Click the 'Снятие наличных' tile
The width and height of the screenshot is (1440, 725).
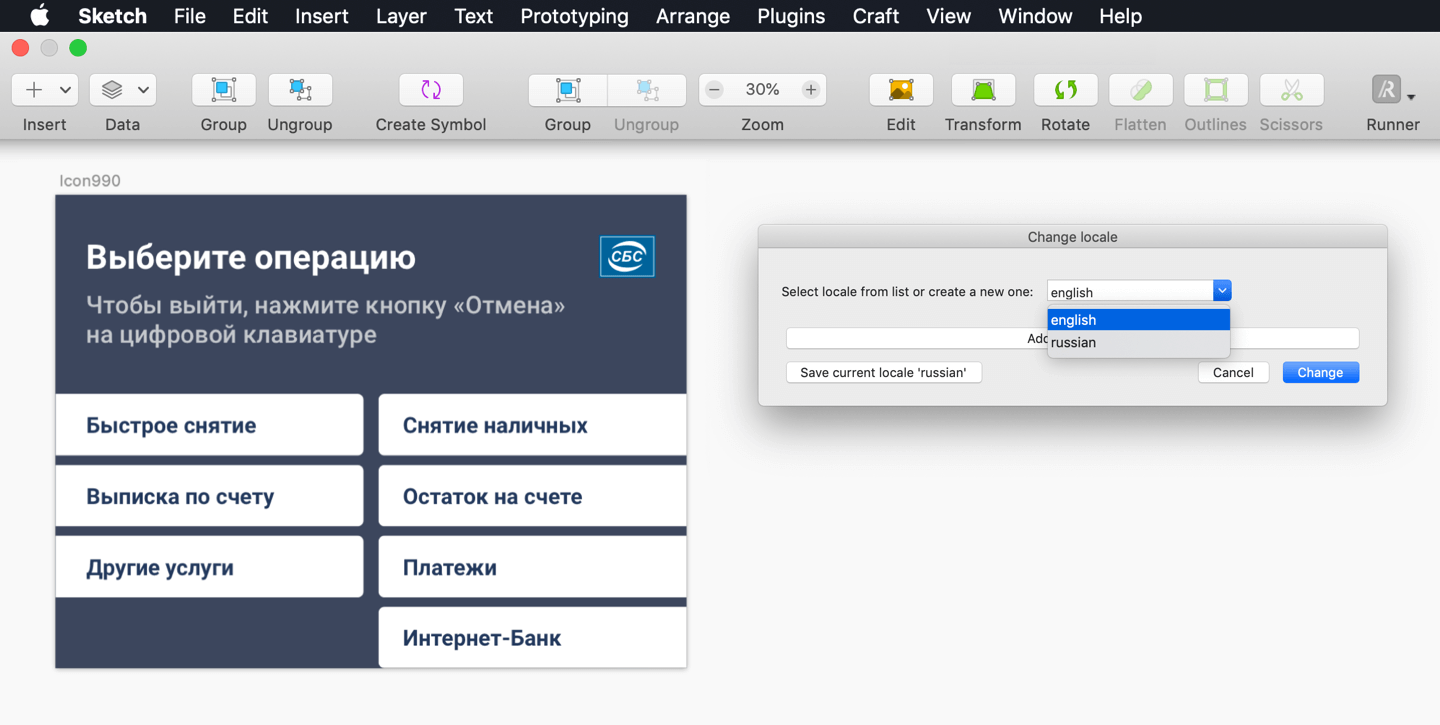point(533,425)
